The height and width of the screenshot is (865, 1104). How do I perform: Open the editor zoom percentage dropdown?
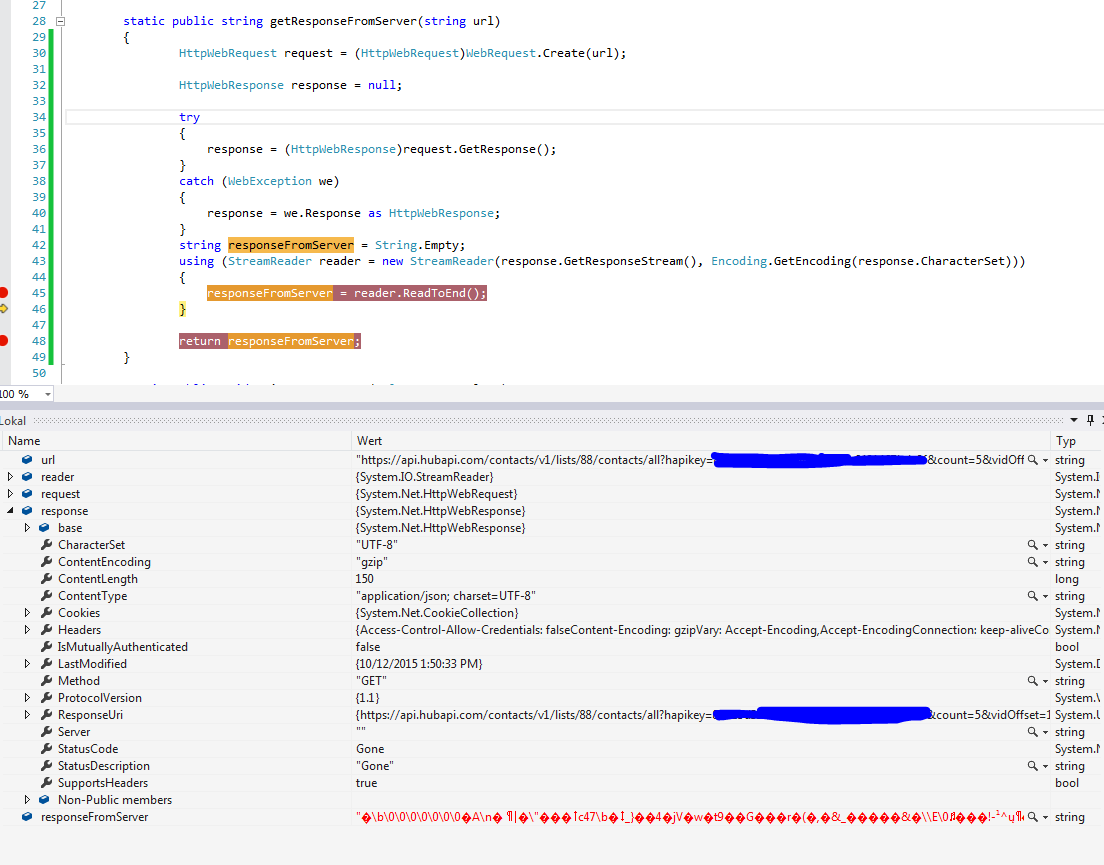[x=47, y=394]
